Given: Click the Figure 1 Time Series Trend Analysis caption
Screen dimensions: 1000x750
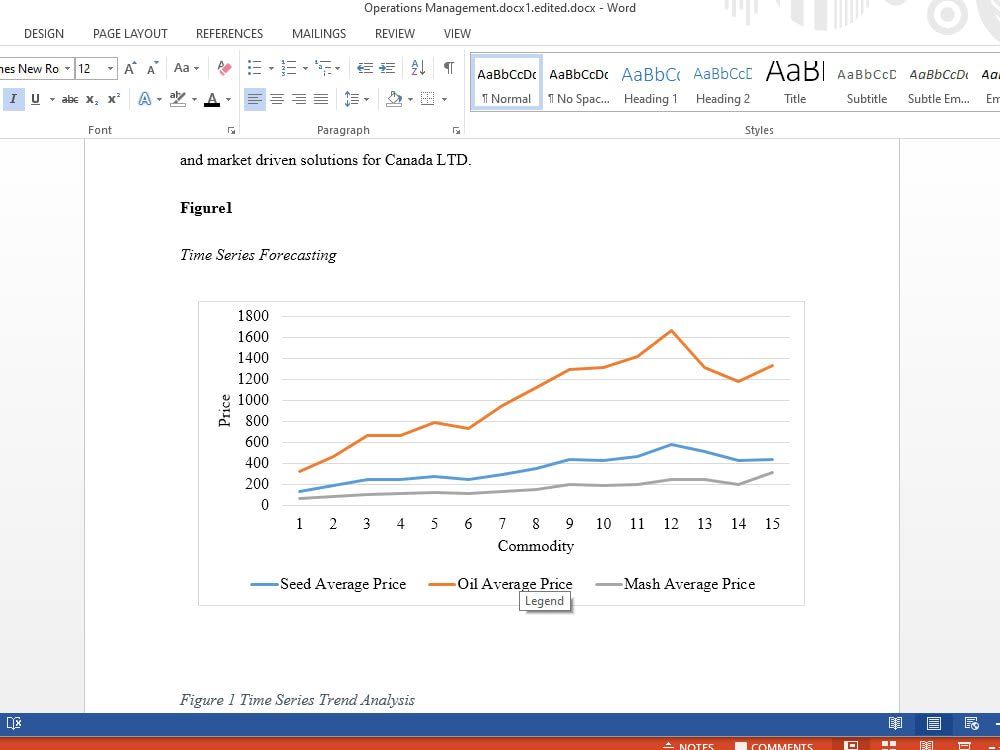Looking at the screenshot, I should point(297,700).
